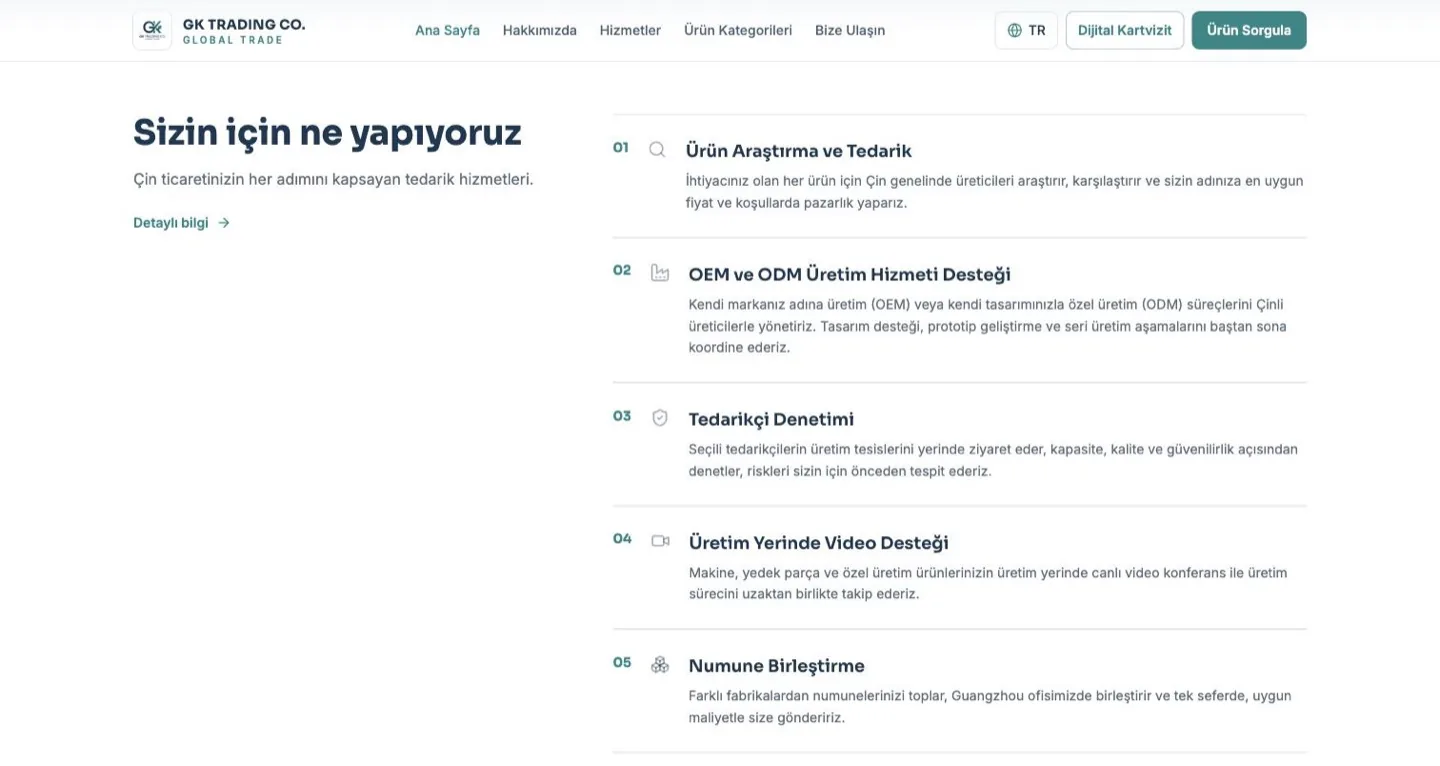The image size is (1440, 766).
Task: Click the video camera icon beside Üretim Yerinde
Action: pyautogui.click(x=660, y=541)
